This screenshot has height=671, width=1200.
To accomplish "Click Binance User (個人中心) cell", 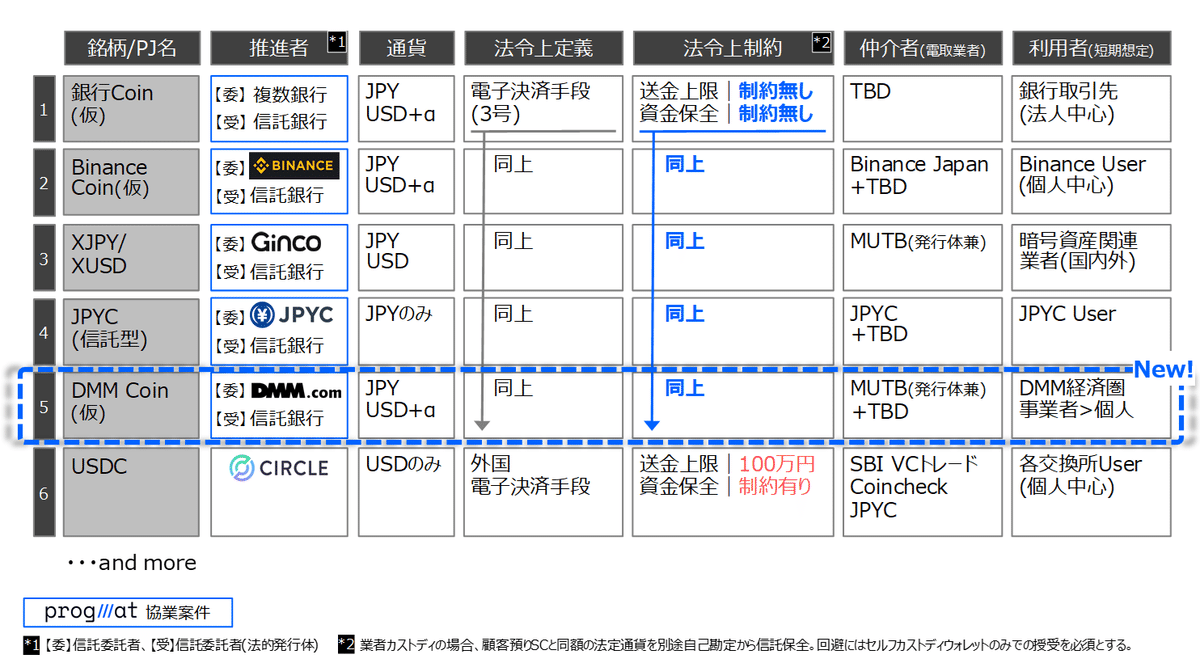I will click(1091, 182).
